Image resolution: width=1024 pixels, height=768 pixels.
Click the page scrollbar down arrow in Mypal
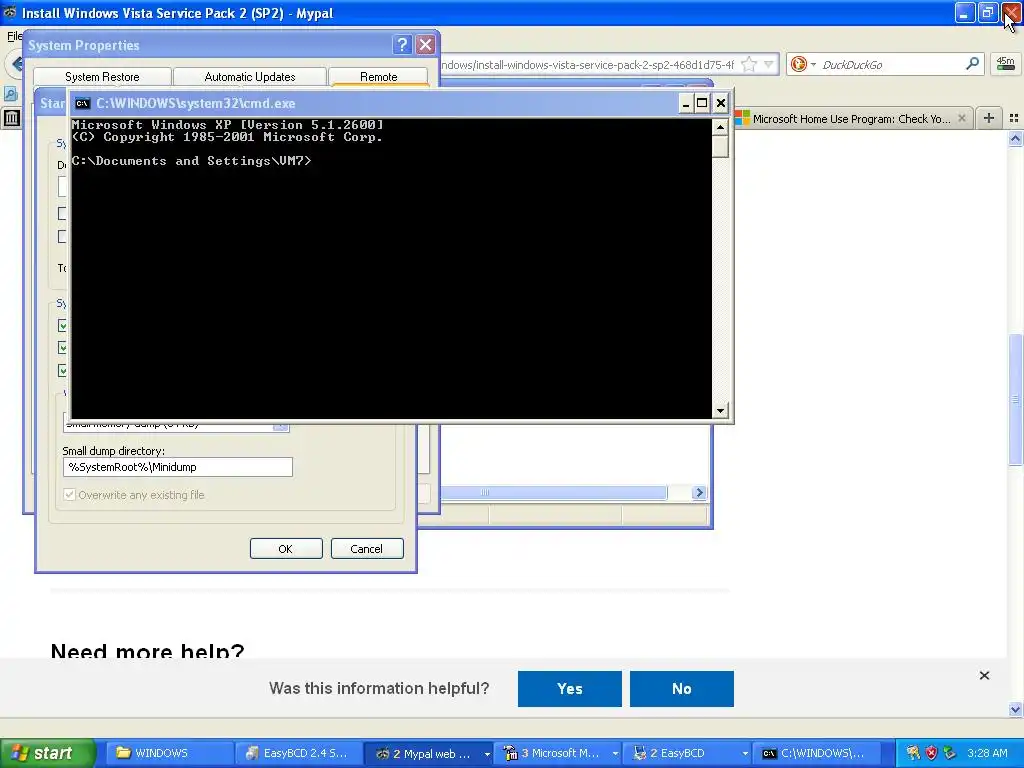click(x=1015, y=709)
